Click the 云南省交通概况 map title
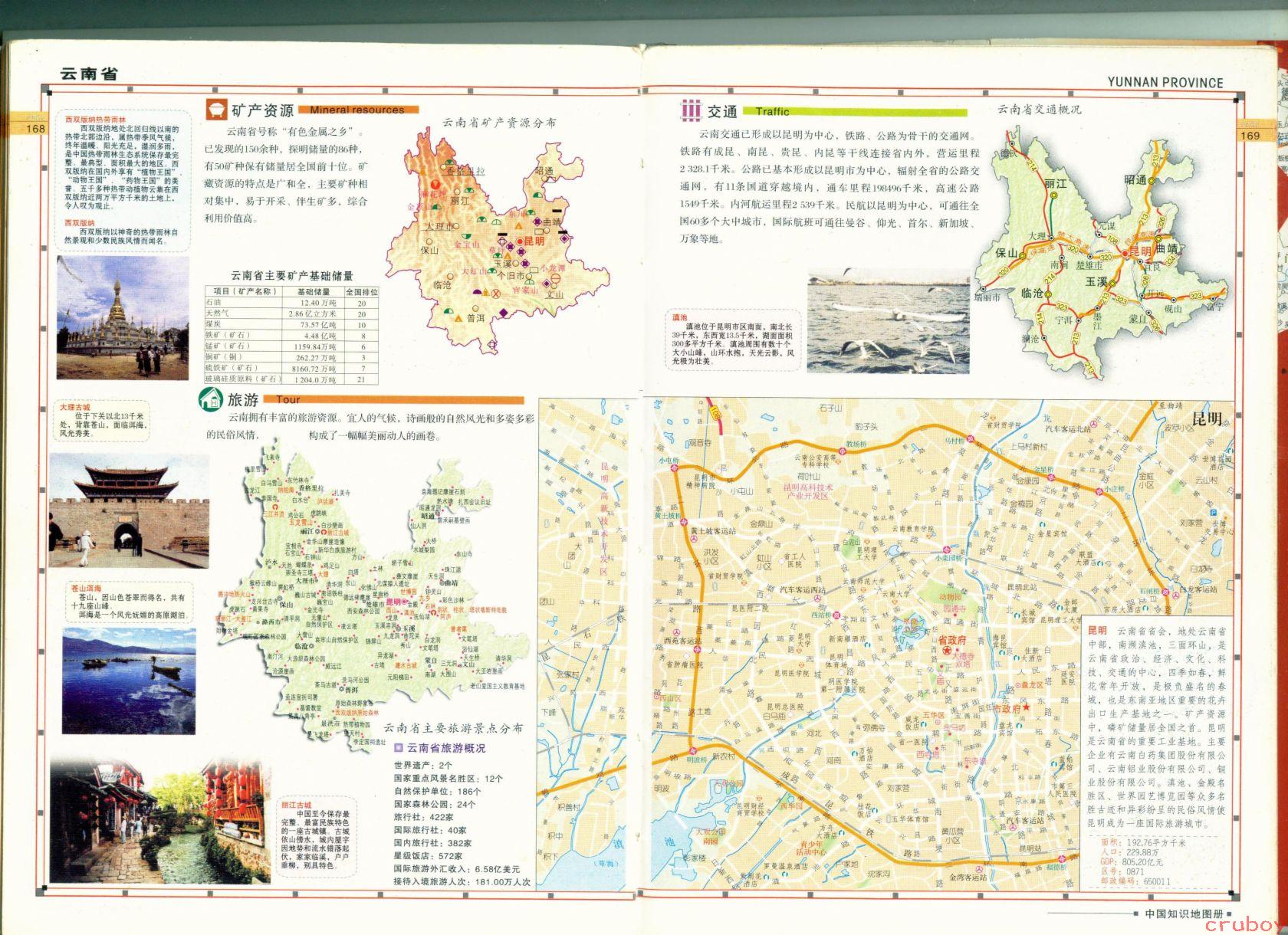 1039,110
